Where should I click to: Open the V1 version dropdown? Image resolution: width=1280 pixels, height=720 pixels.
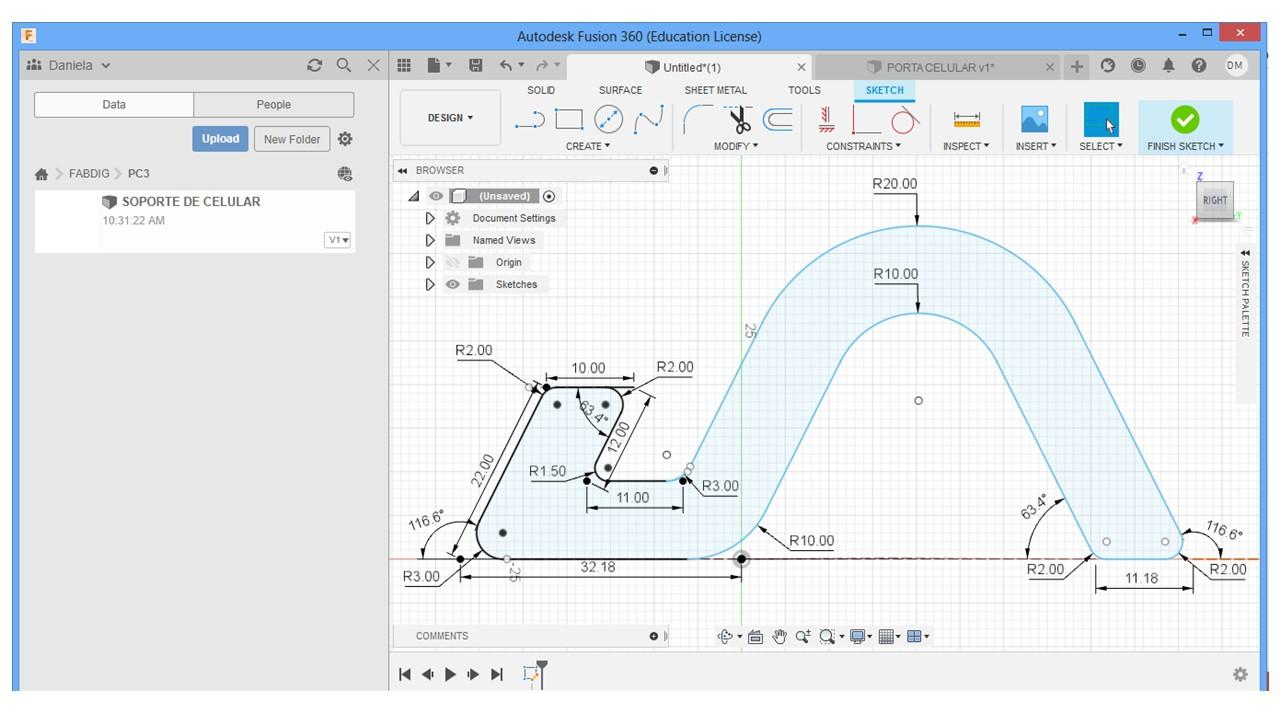tap(338, 240)
